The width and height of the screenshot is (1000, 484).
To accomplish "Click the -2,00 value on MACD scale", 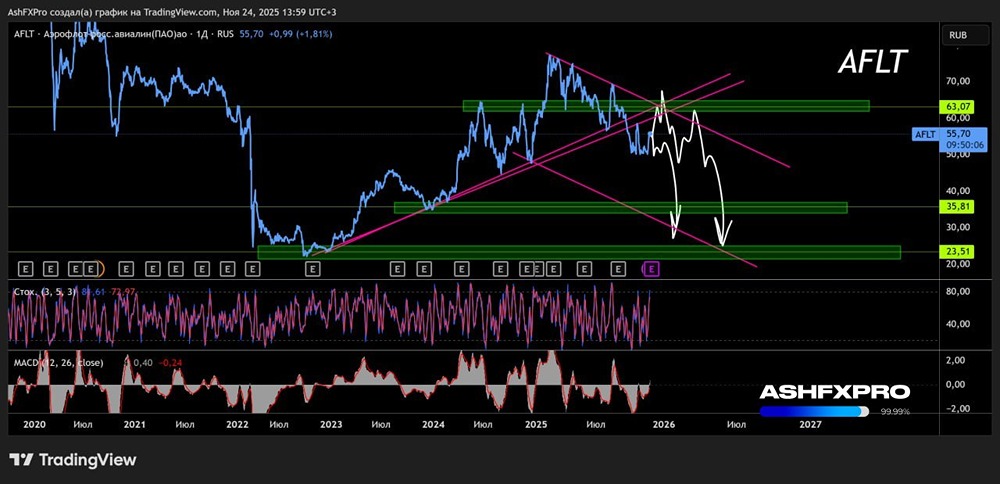I will click(x=960, y=409).
